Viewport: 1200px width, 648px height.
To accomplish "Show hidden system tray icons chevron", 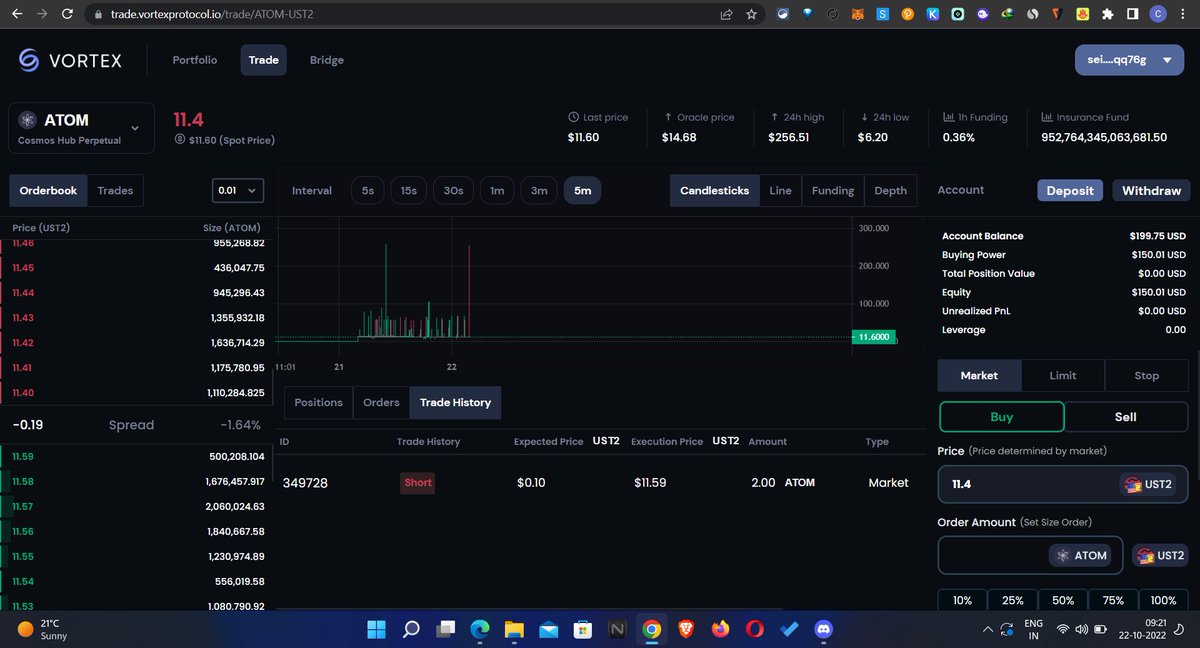I will pyautogui.click(x=989, y=629).
